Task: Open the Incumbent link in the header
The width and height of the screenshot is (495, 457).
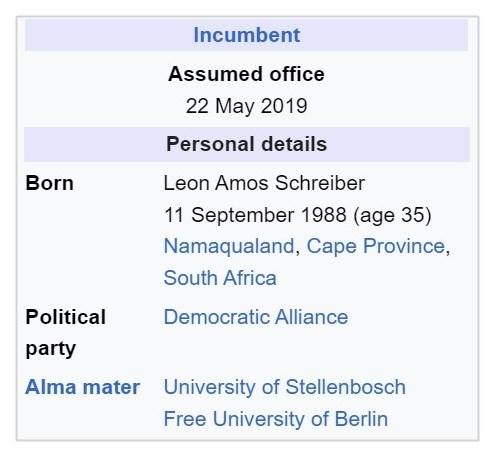Action: coord(247,35)
